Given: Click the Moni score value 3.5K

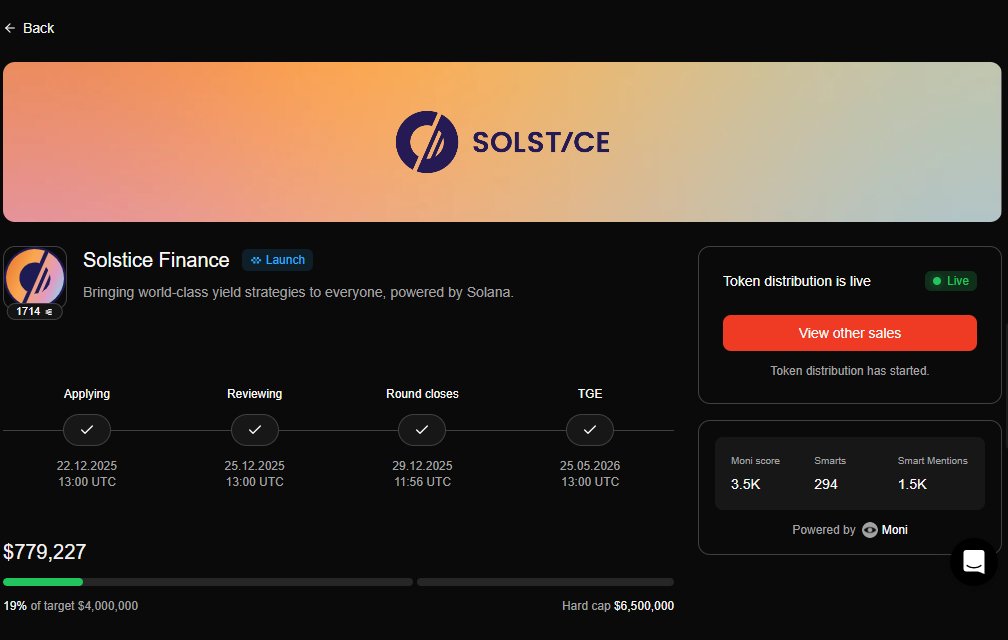Looking at the screenshot, I should pyautogui.click(x=746, y=484).
